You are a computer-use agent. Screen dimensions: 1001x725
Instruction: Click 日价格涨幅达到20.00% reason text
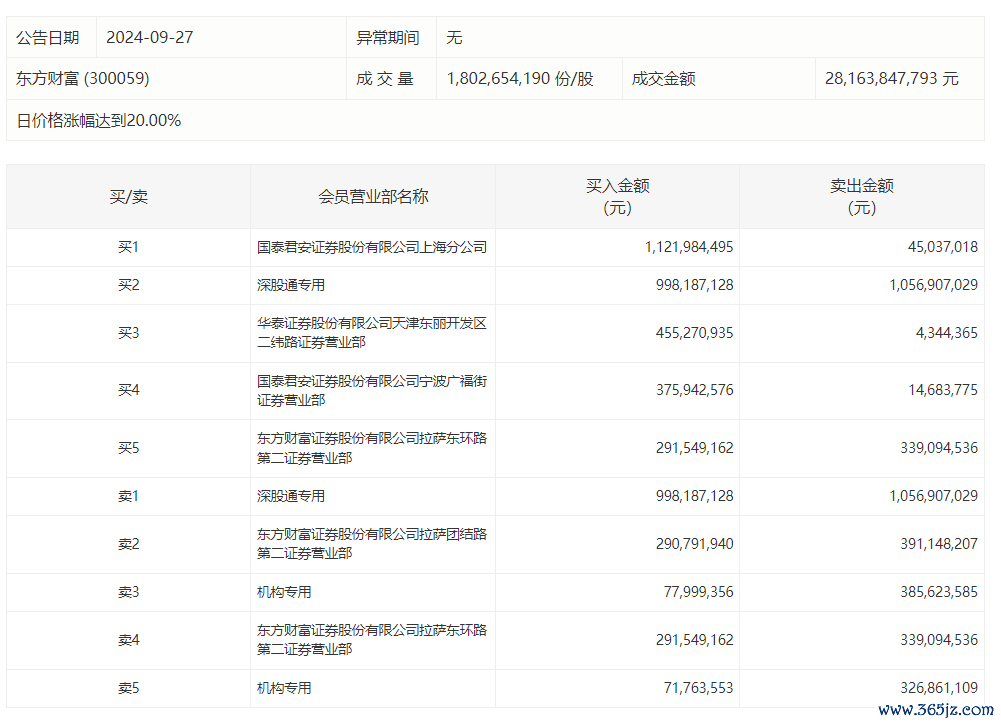98,121
